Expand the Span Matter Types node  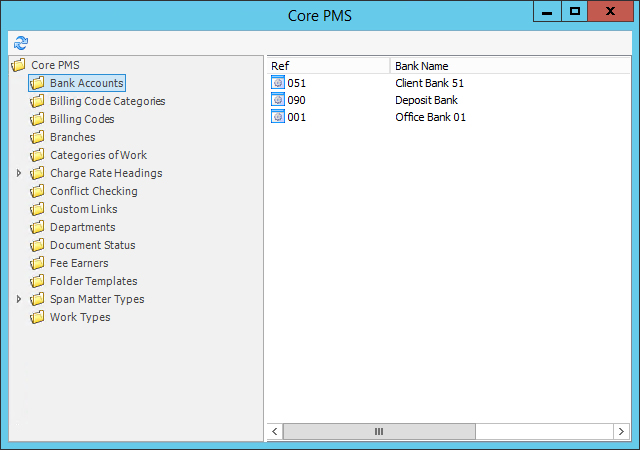19,299
